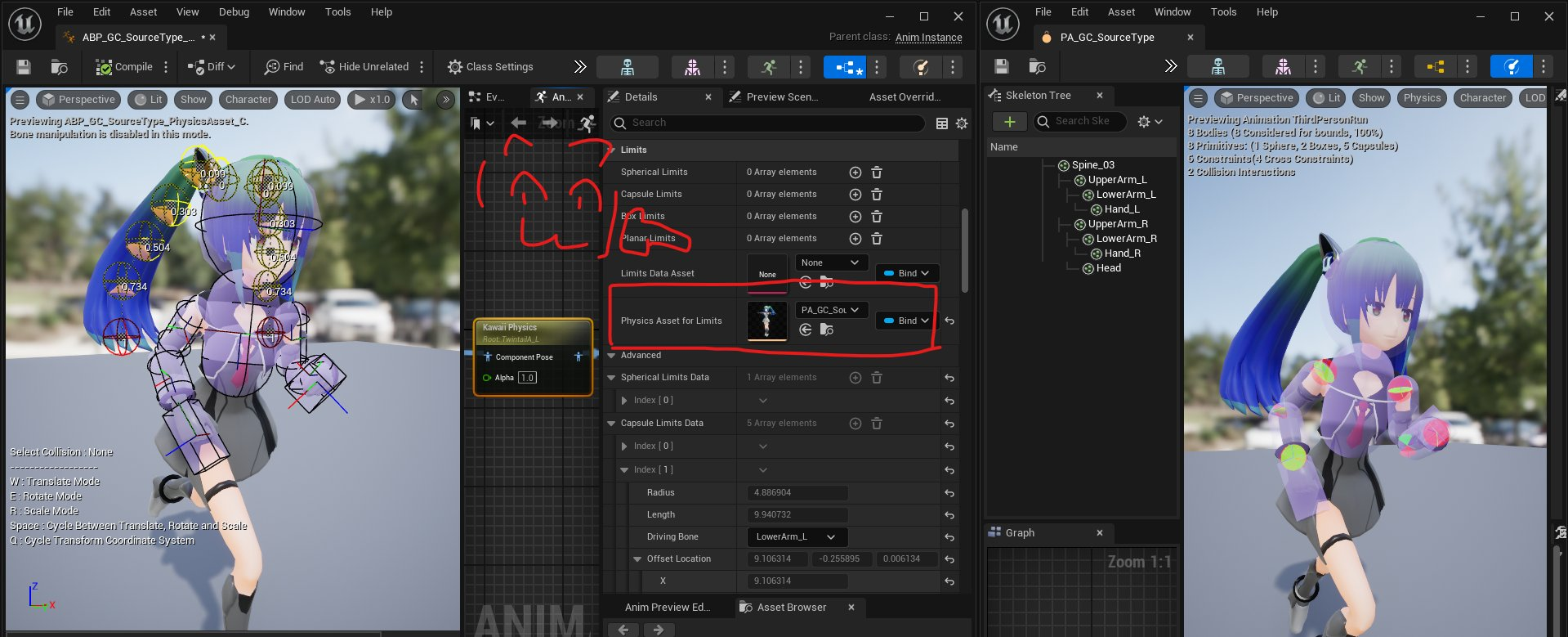Open Lit view mode in ABP preview viewport
Viewport: 1568px width, 637px height.
[148, 100]
